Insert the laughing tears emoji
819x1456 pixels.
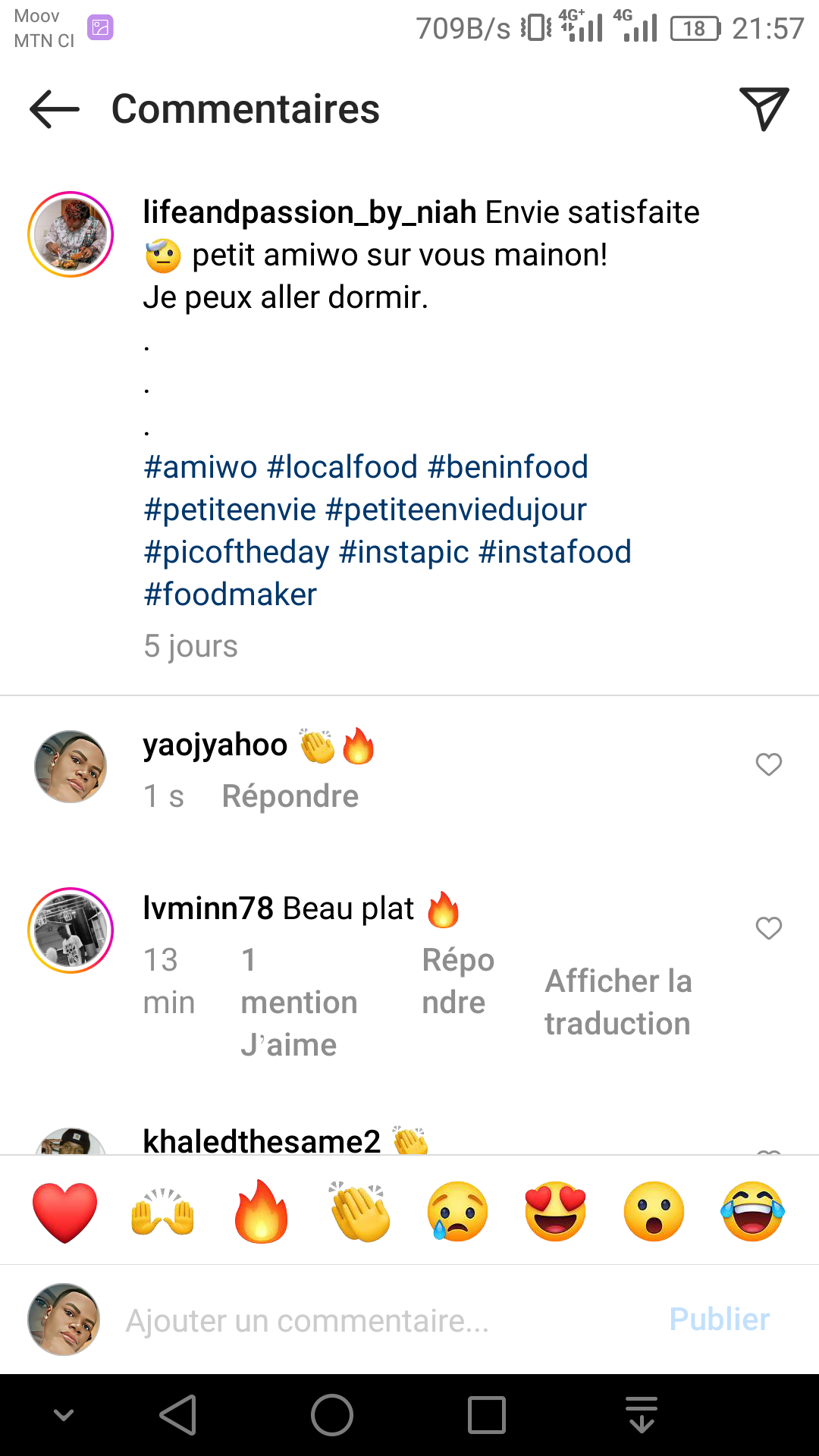752,1211
